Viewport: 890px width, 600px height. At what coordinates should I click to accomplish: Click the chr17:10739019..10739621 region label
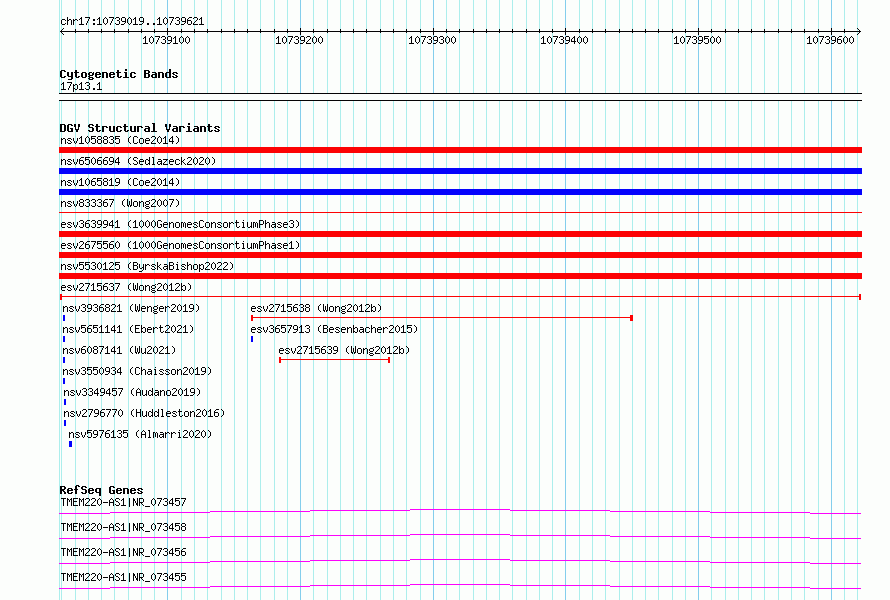132,21
